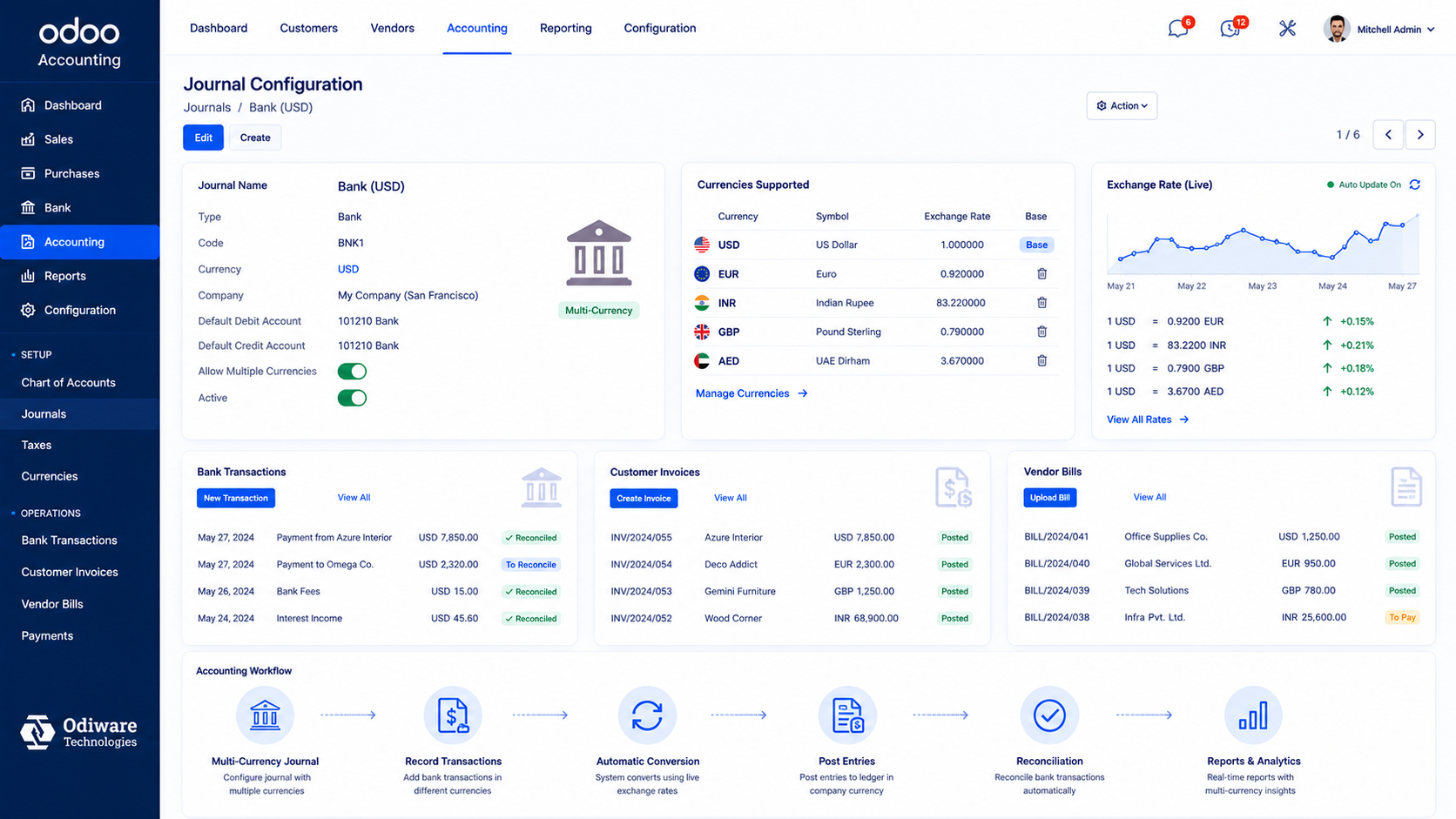Select Chart of Accounts in Setup sidebar

pos(68,382)
